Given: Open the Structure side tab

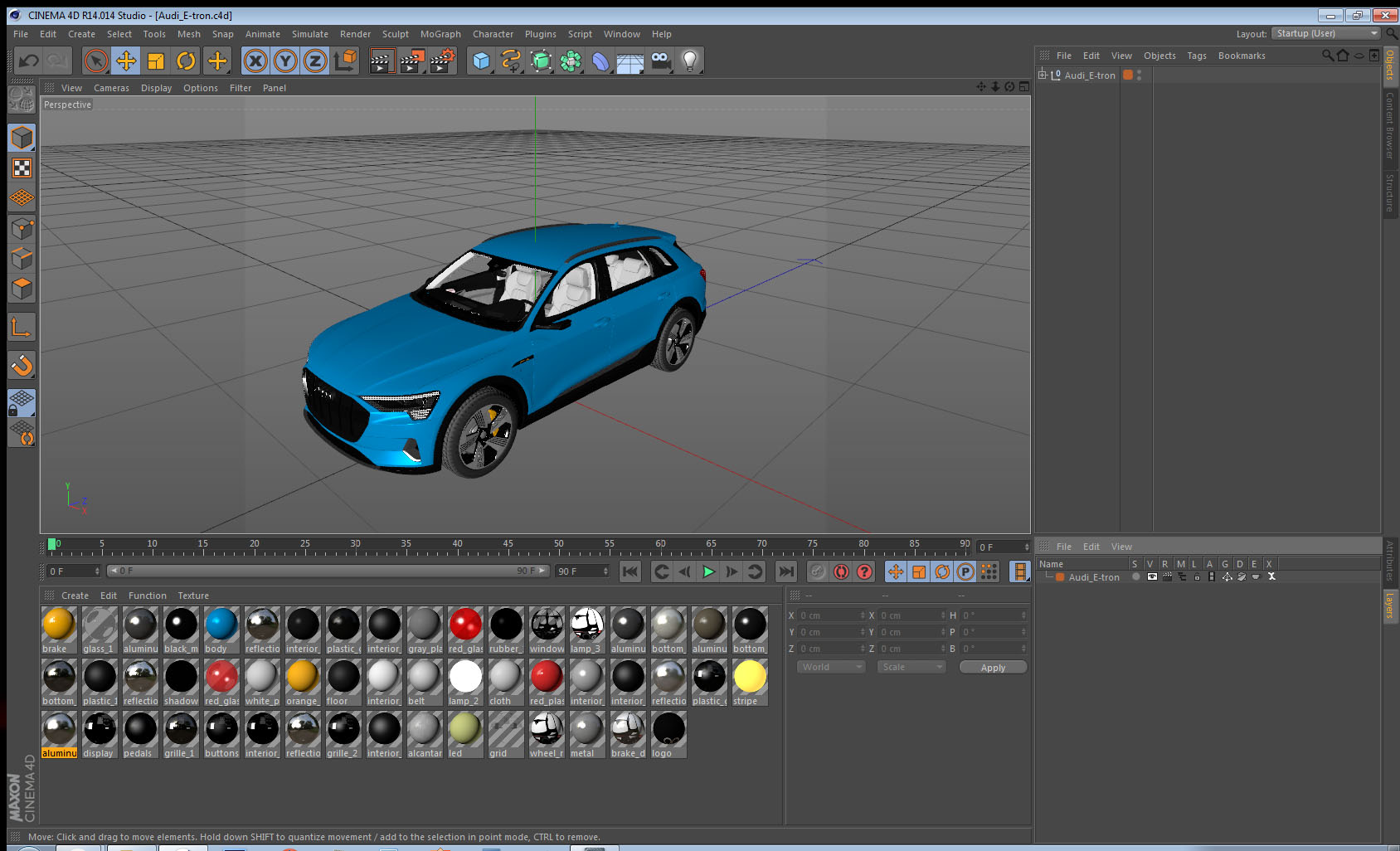Looking at the screenshot, I should 1390,192.
